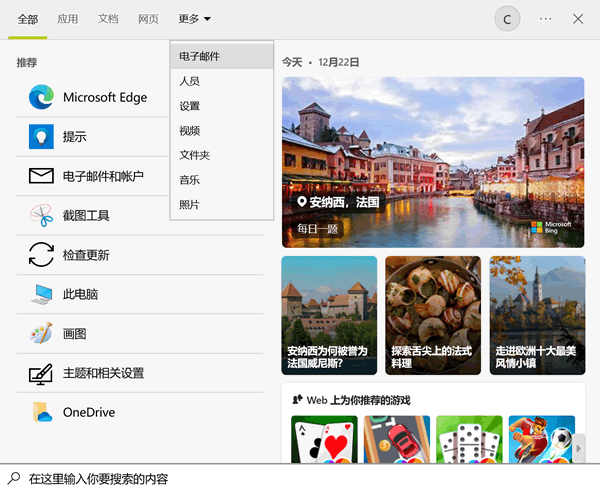600x491 pixels.
Task: Switch to the 文档 tab
Action: point(108,19)
